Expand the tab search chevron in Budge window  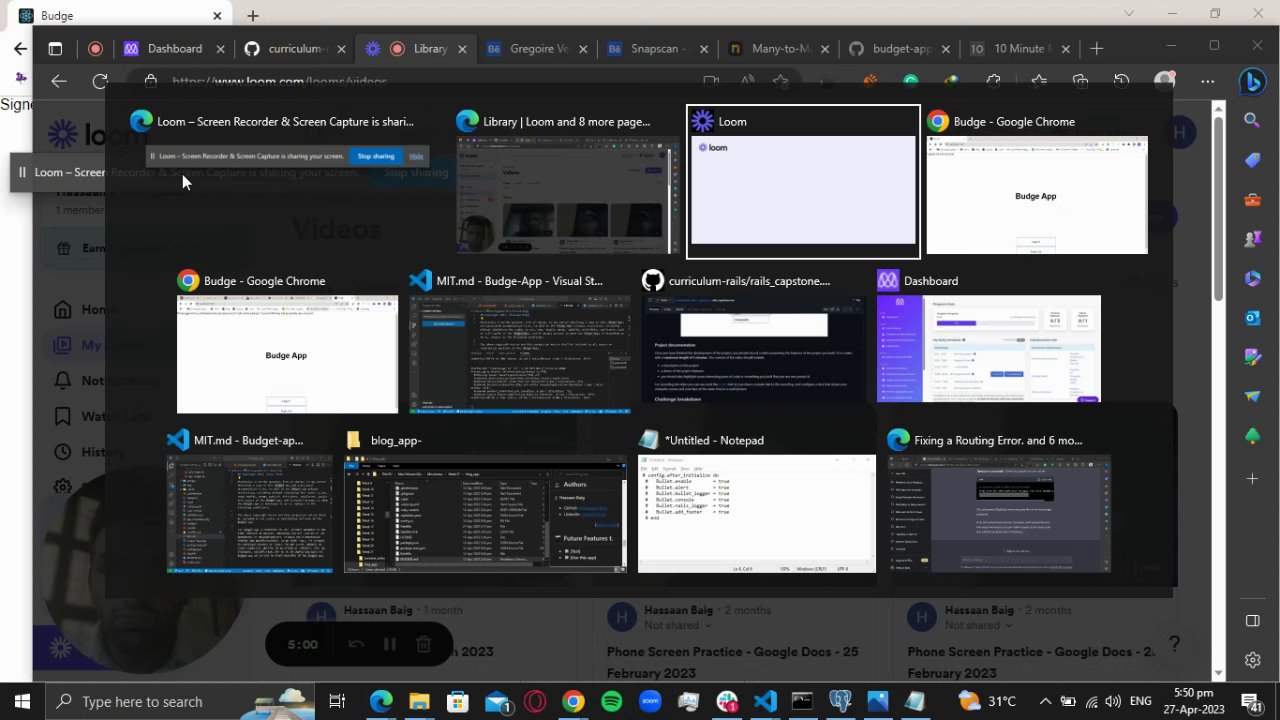point(1129,14)
